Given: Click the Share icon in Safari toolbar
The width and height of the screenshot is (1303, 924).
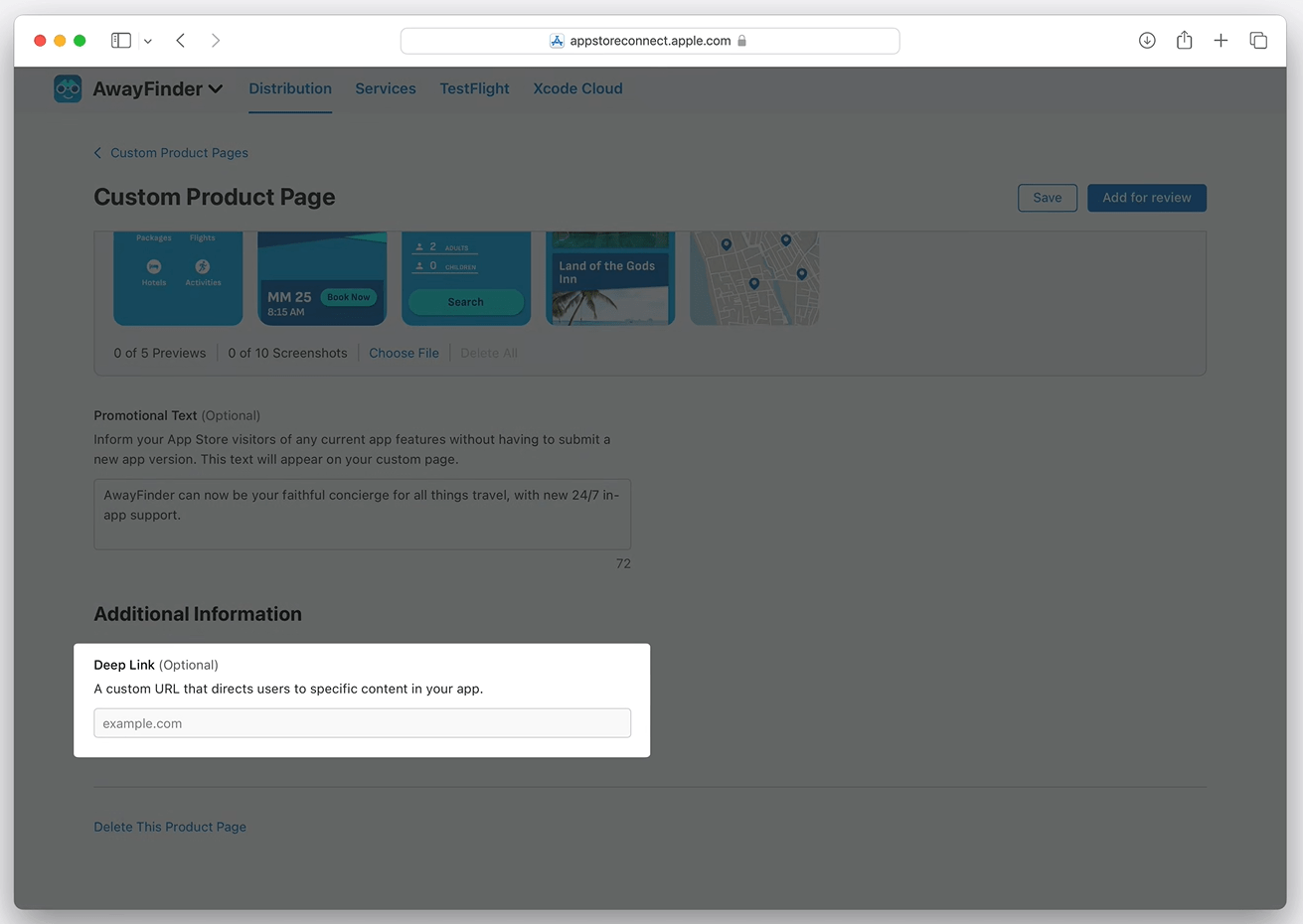Looking at the screenshot, I should pyautogui.click(x=1184, y=41).
